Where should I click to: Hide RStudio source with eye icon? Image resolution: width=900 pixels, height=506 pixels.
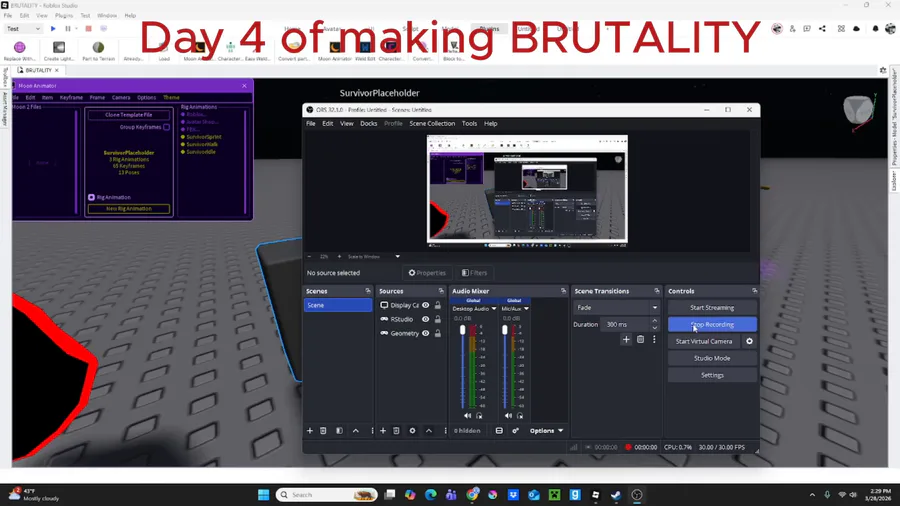426,320
